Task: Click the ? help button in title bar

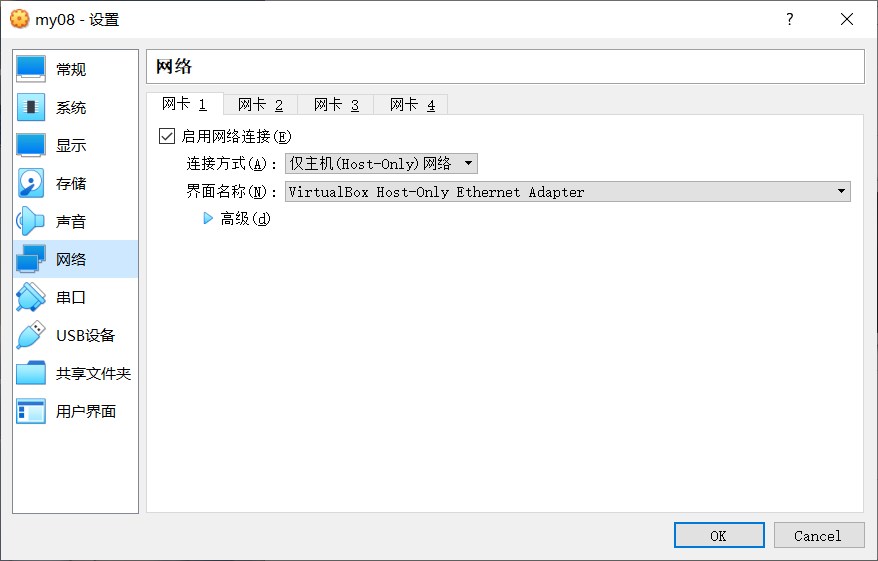Action: (x=790, y=19)
